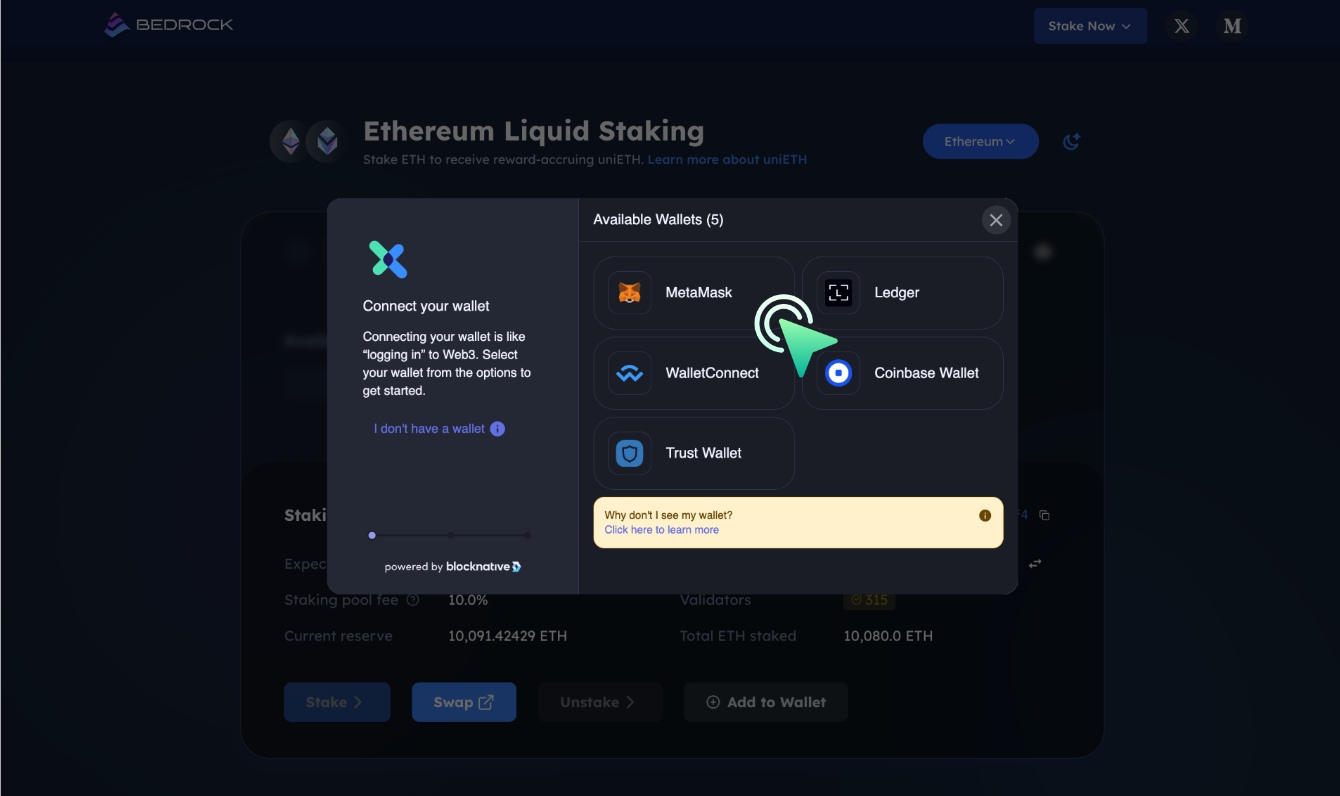Toggle dark mode moon icon

click(x=1071, y=142)
